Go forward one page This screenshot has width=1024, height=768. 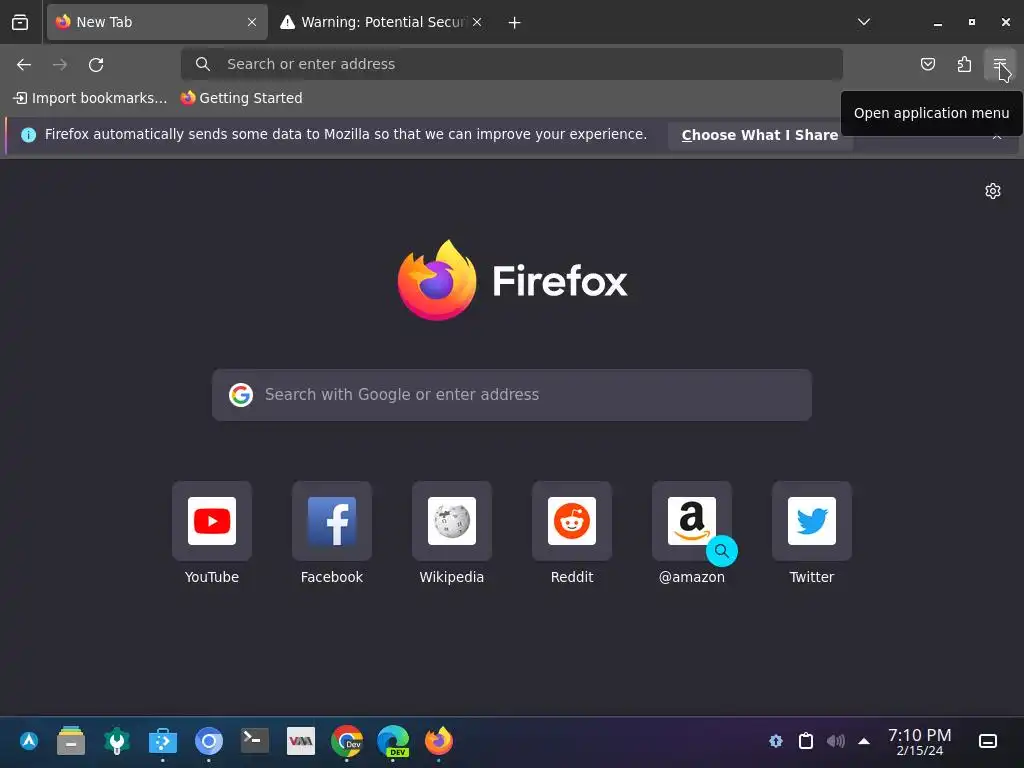(x=60, y=64)
